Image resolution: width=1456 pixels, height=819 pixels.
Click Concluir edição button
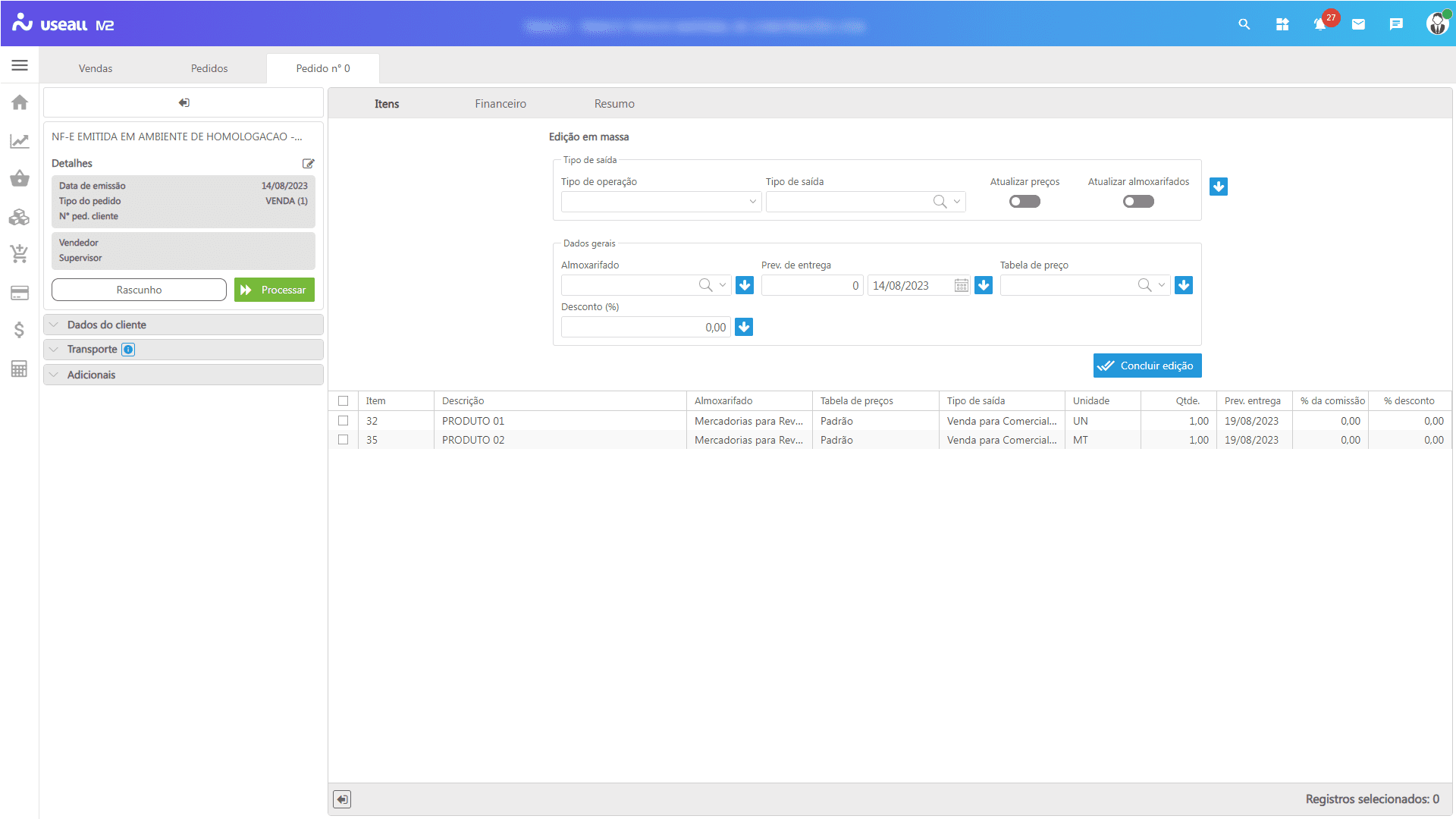point(1147,366)
